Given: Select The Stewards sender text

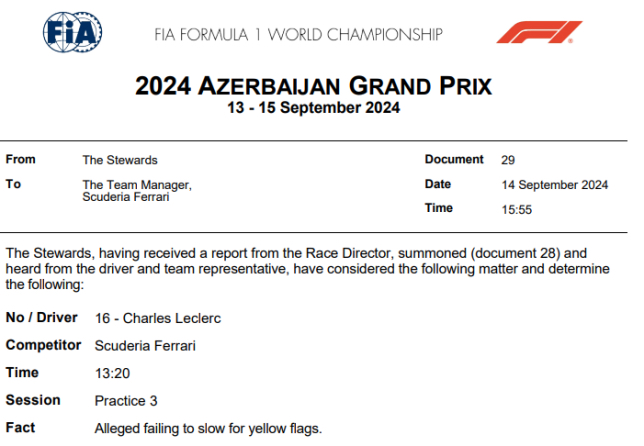Looking at the screenshot, I should pyautogui.click(x=120, y=160).
